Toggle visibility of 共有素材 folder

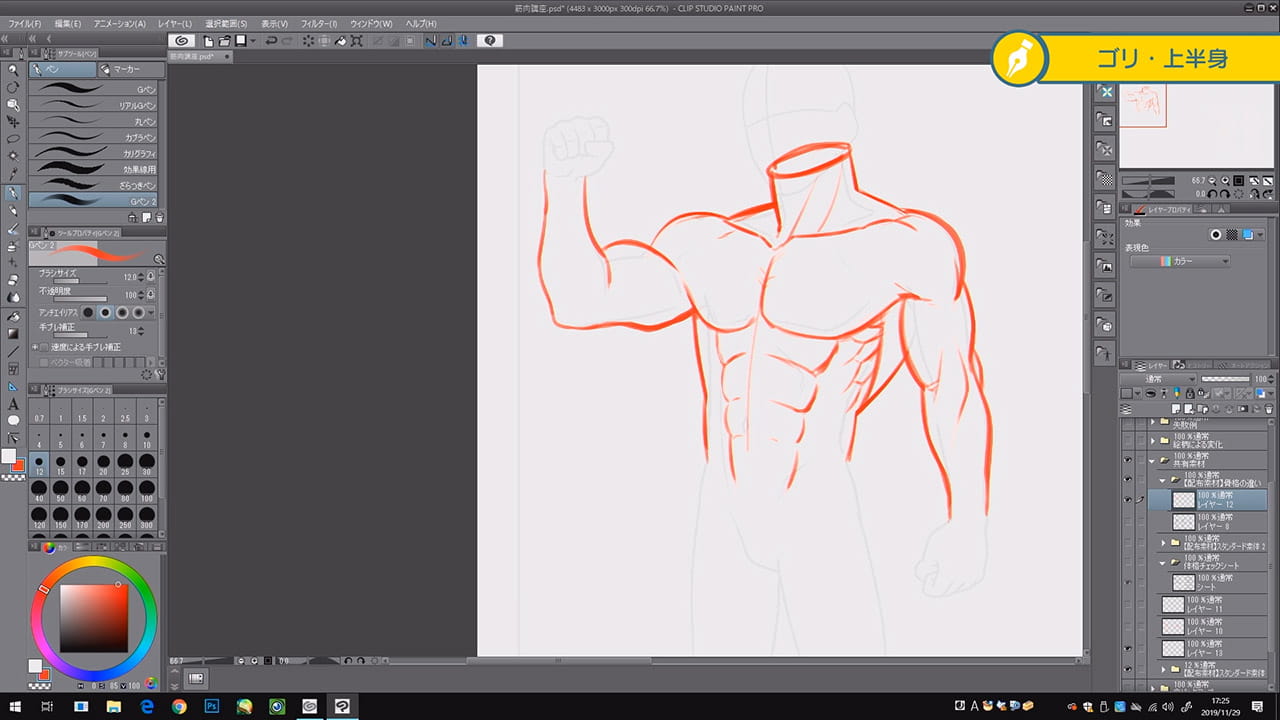coord(1127,461)
